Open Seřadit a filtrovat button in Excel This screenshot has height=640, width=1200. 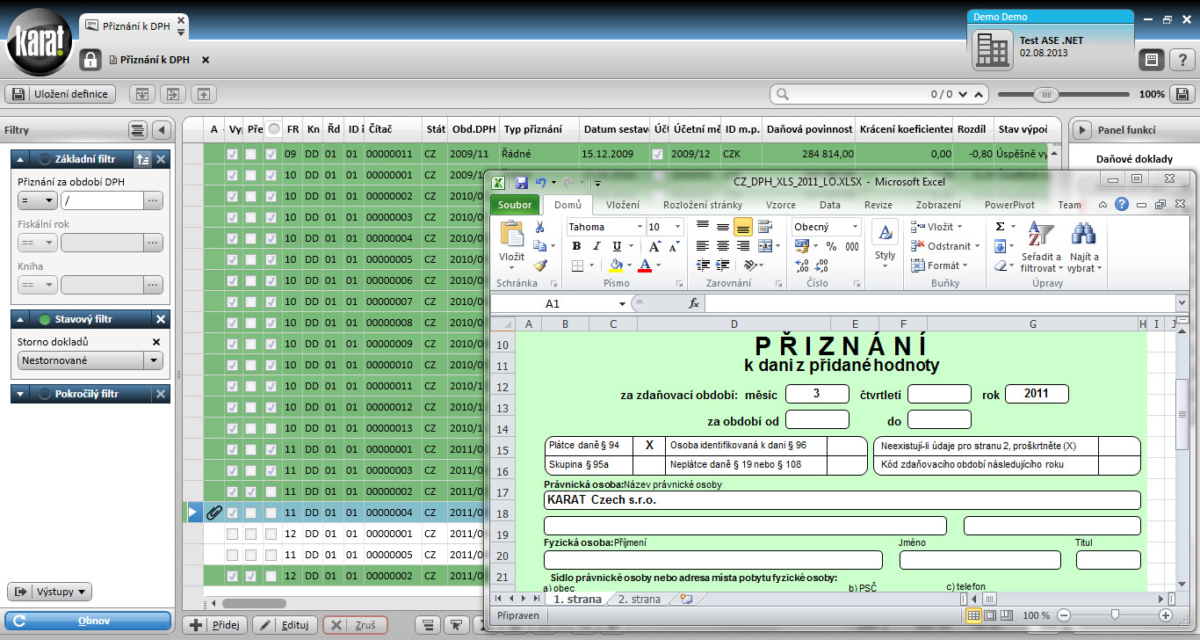1040,247
